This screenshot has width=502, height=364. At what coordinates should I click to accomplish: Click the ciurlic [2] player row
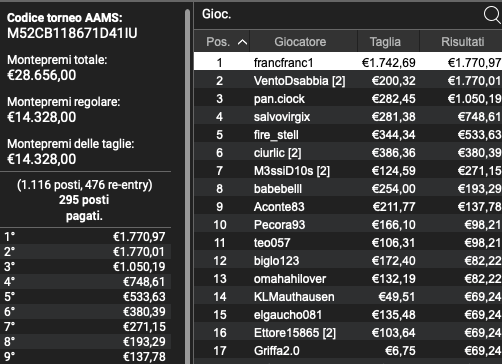tap(348, 153)
